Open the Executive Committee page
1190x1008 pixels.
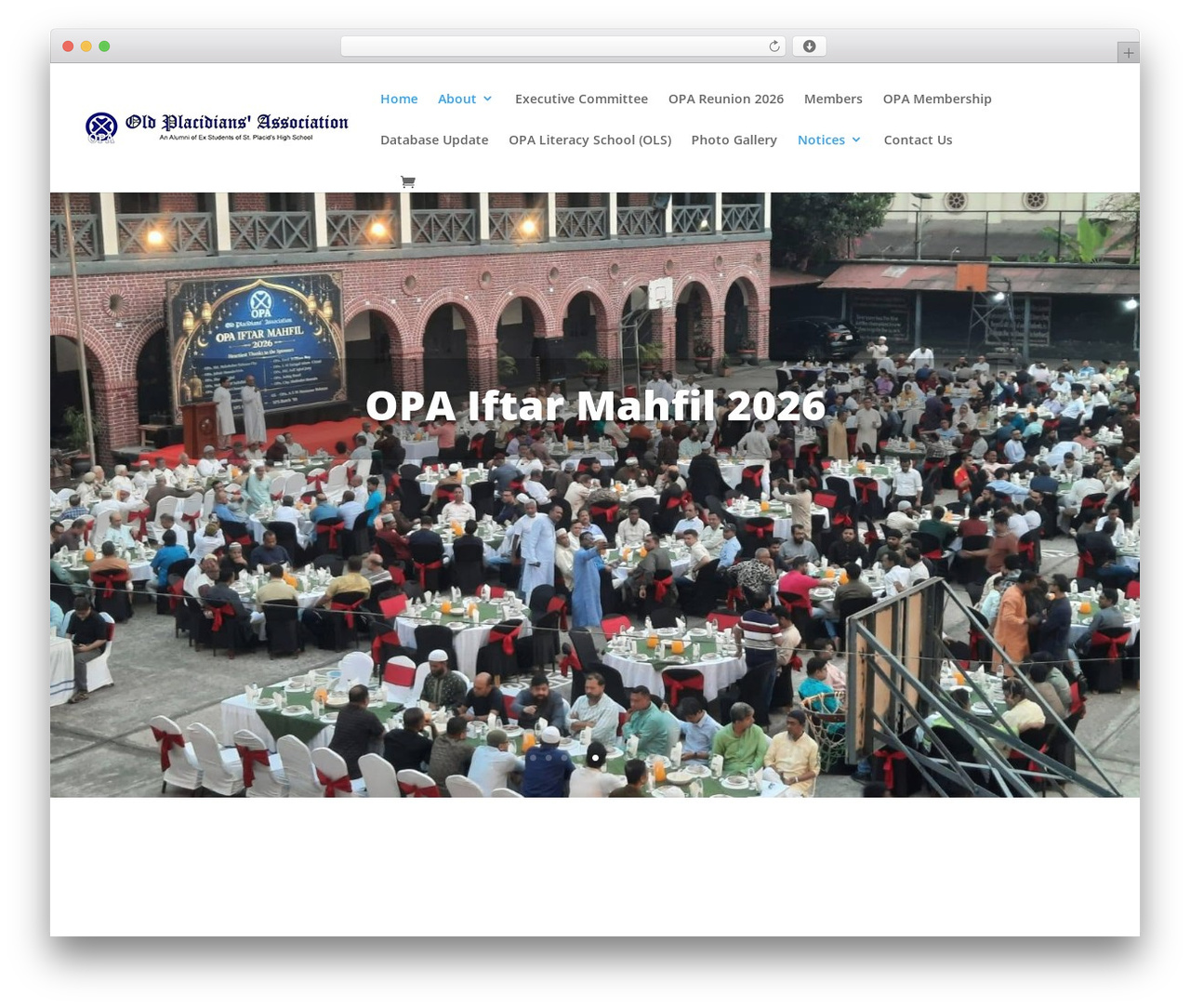581,99
